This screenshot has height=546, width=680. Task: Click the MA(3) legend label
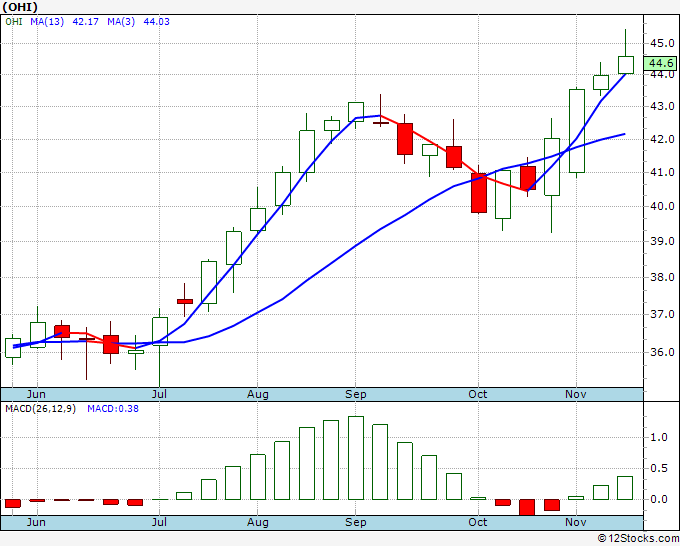[121, 22]
